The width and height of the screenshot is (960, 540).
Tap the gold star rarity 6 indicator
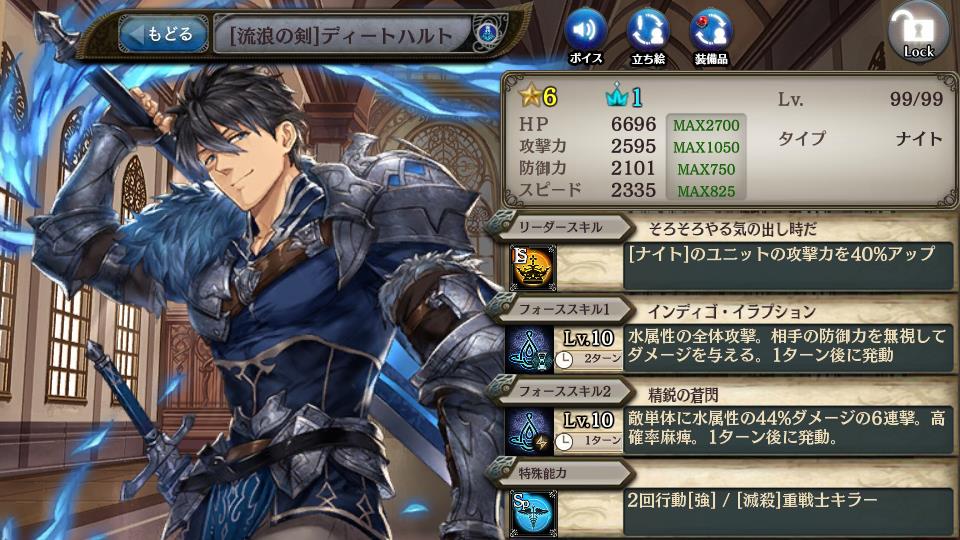(x=538, y=96)
